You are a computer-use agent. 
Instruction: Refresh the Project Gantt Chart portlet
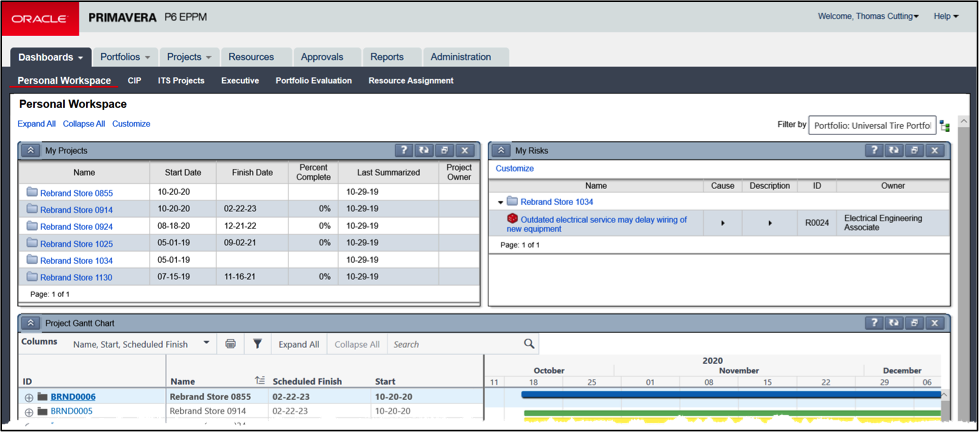tap(894, 323)
